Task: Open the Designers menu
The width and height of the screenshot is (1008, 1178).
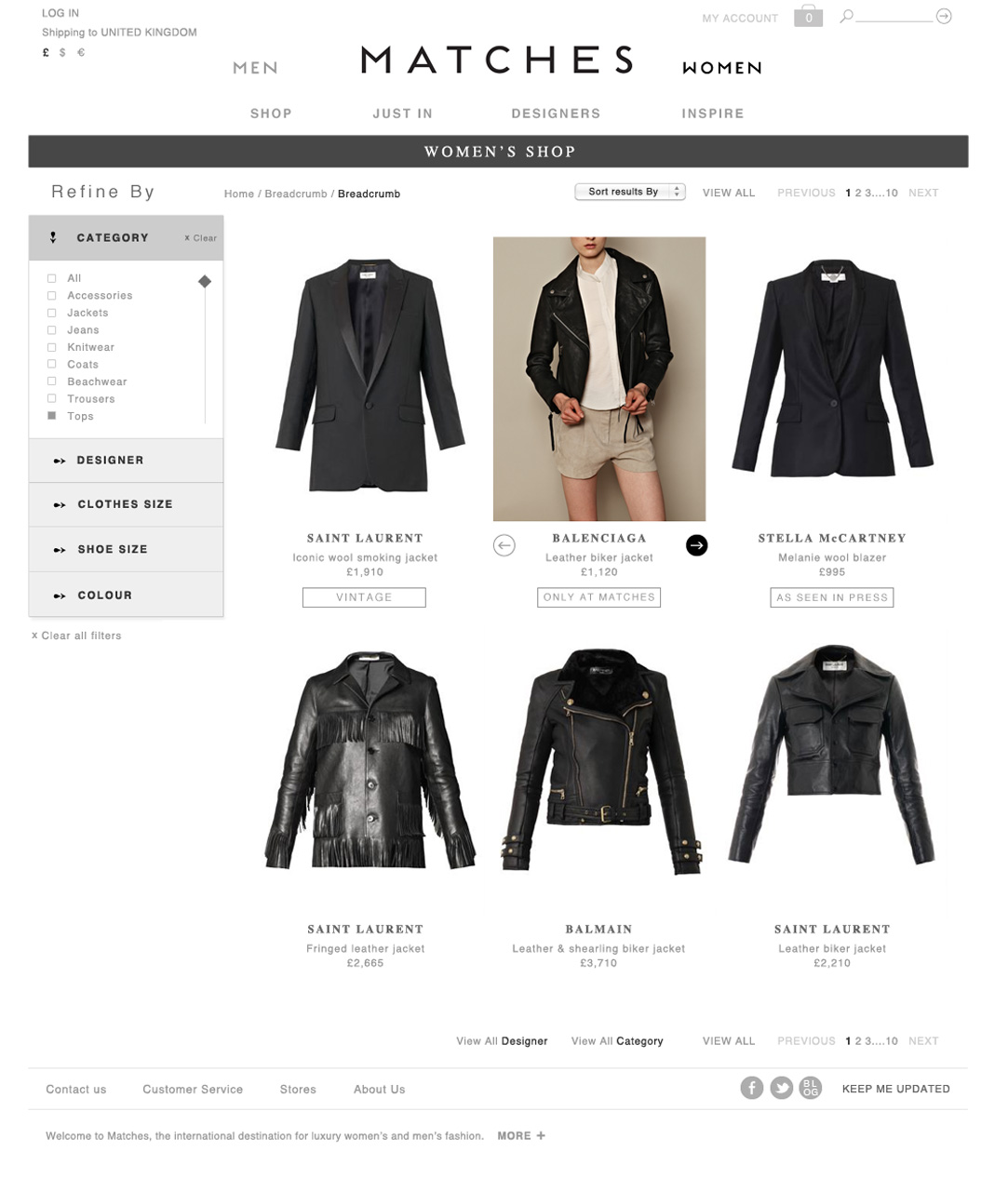Action: coord(556,114)
